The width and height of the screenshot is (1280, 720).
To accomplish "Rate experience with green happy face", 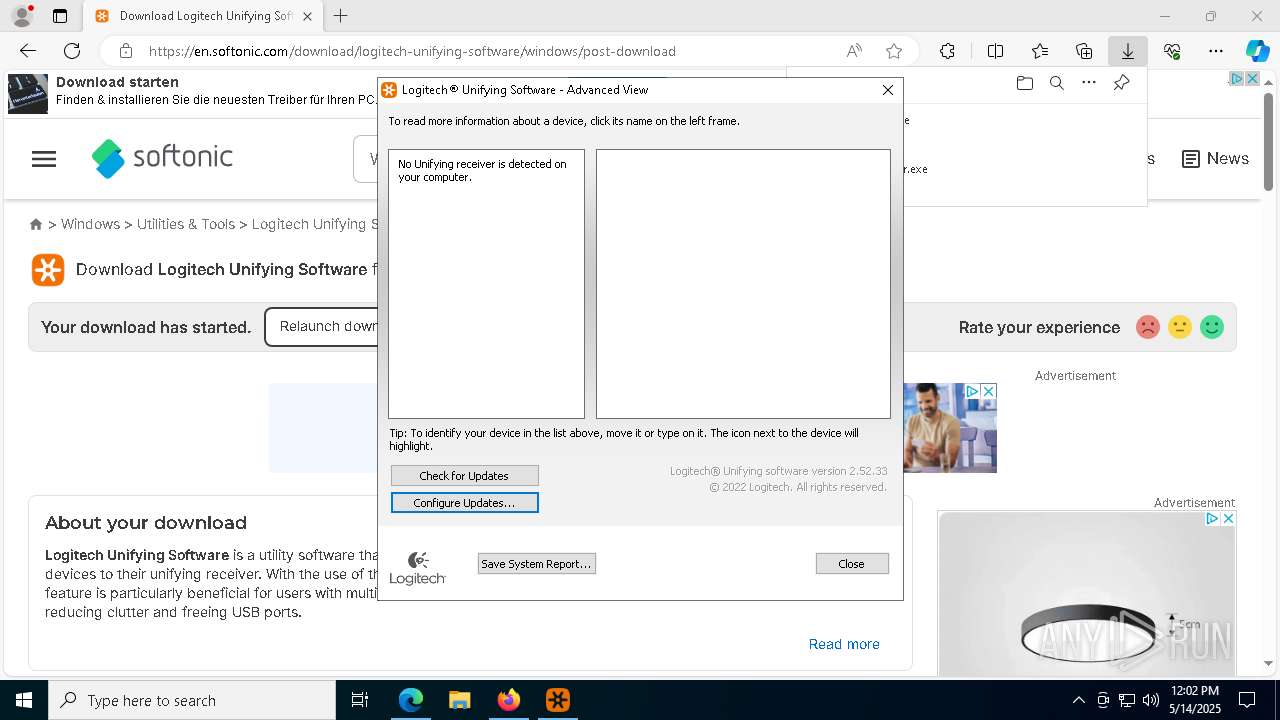I will pos(1212,327).
